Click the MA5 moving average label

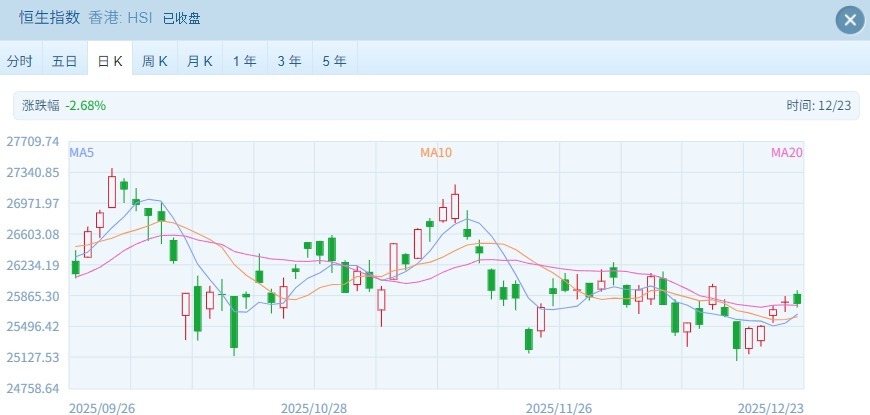coord(82,153)
